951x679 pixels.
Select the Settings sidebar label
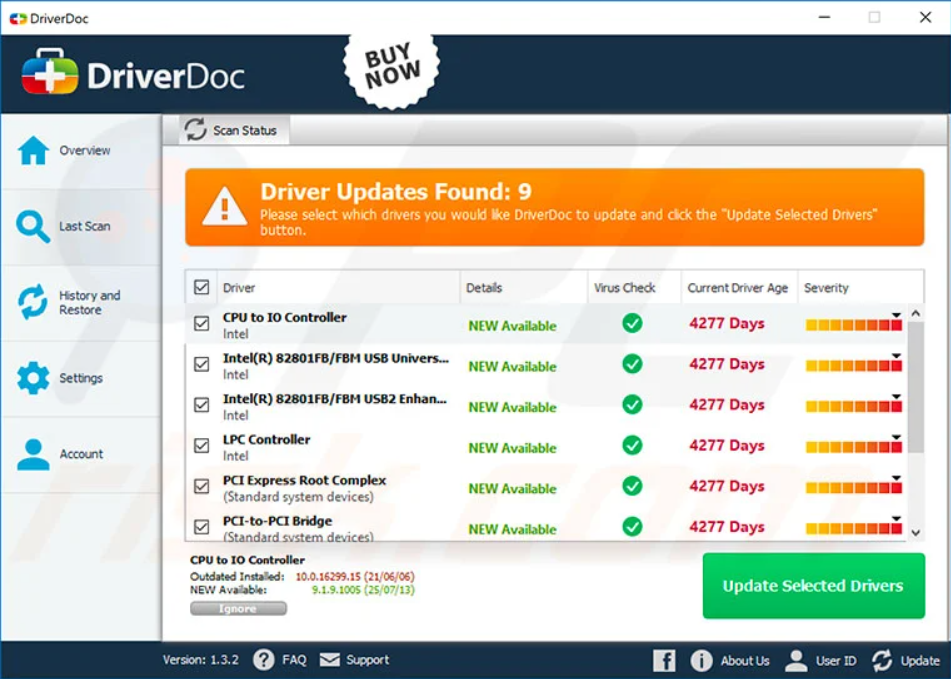(81, 378)
